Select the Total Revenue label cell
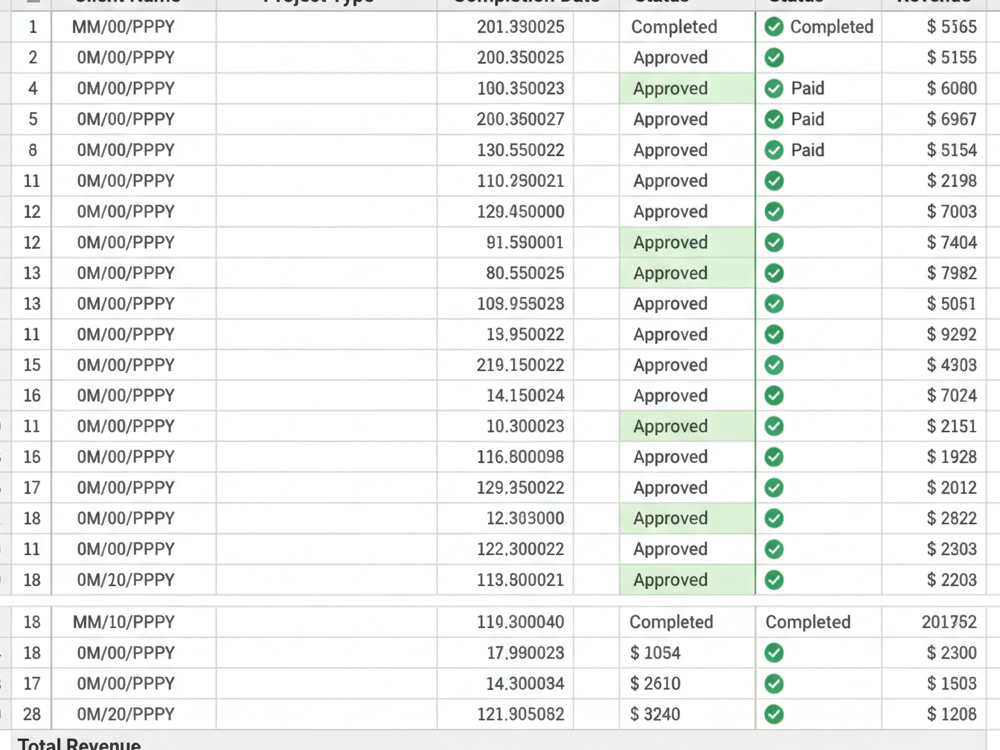This screenshot has height=750, width=1000. (79, 744)
